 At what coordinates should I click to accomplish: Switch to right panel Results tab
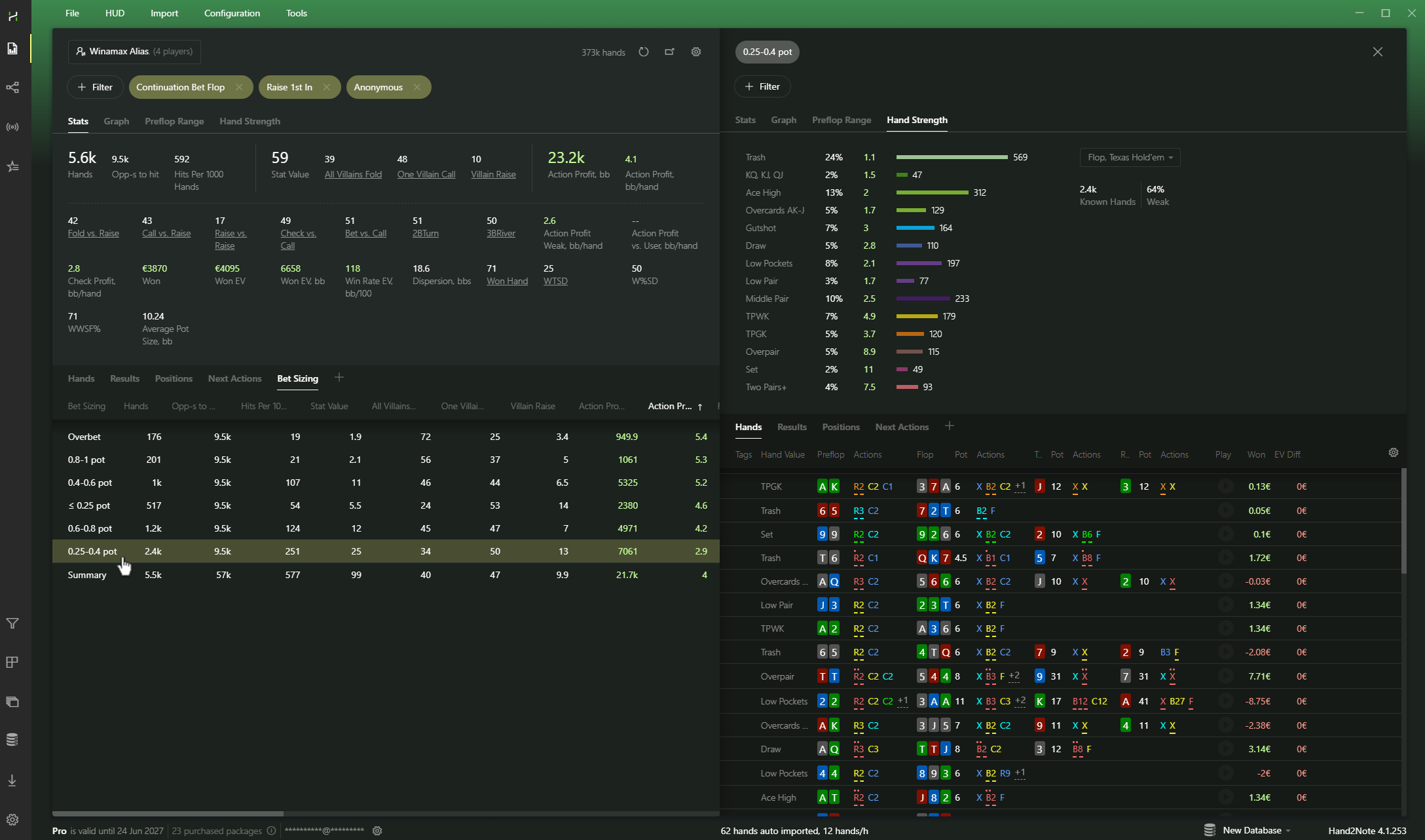(x=792, y=427)
